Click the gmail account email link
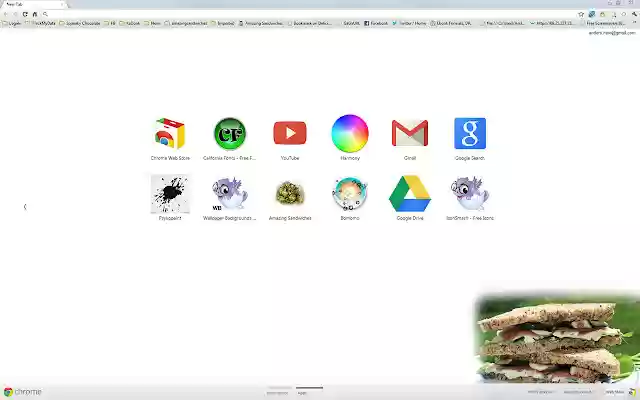 point(612,33)
